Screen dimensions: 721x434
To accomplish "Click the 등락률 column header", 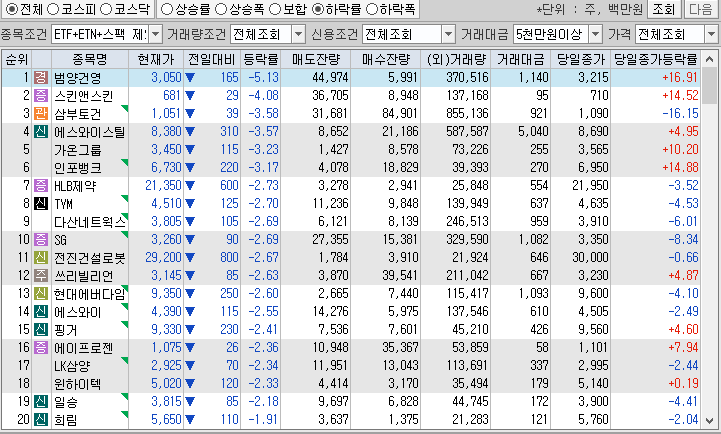I will tap(260, 59).
